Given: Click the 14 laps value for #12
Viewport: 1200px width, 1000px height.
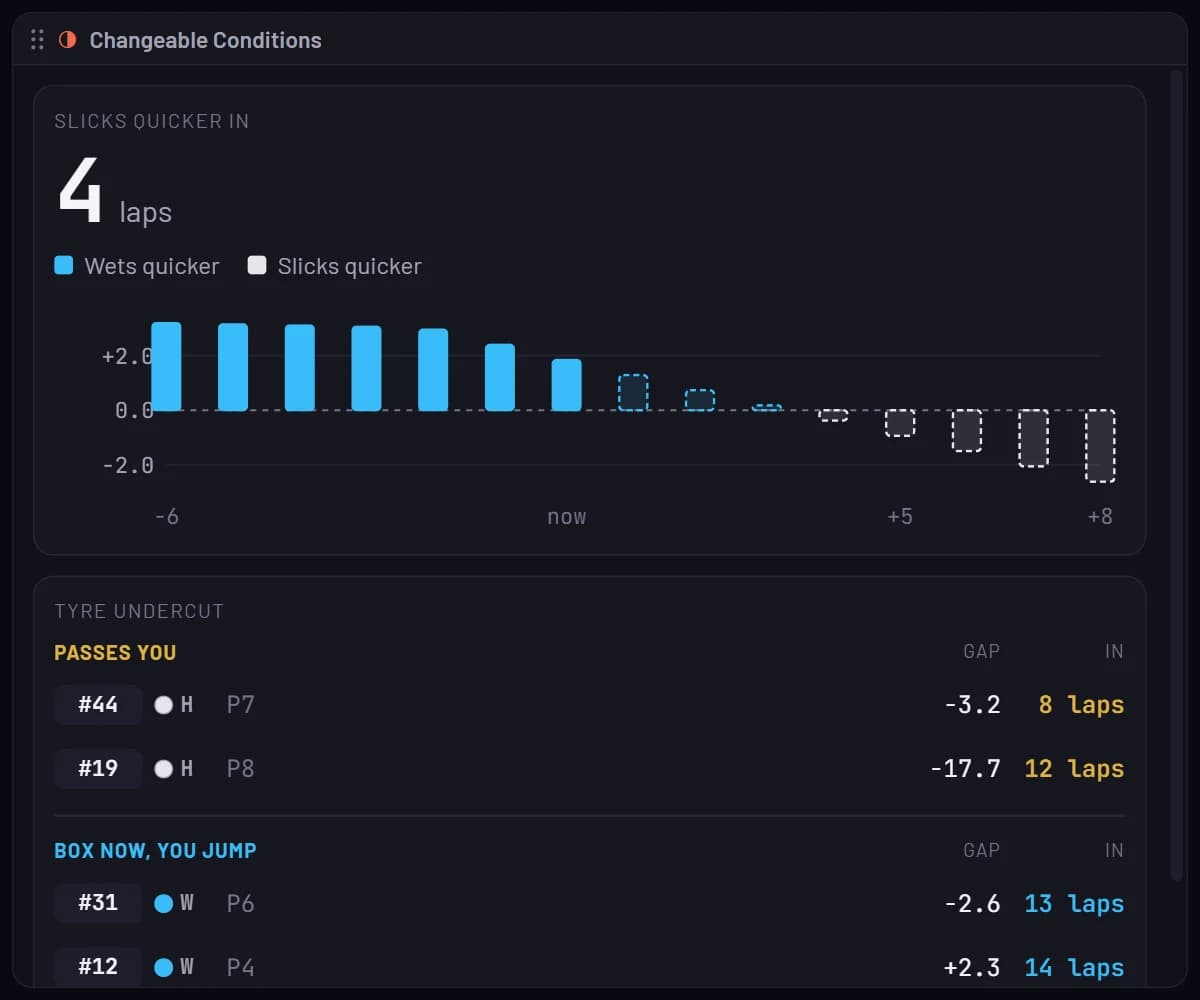Looking at the screenshot, I should click(1074, 968).
